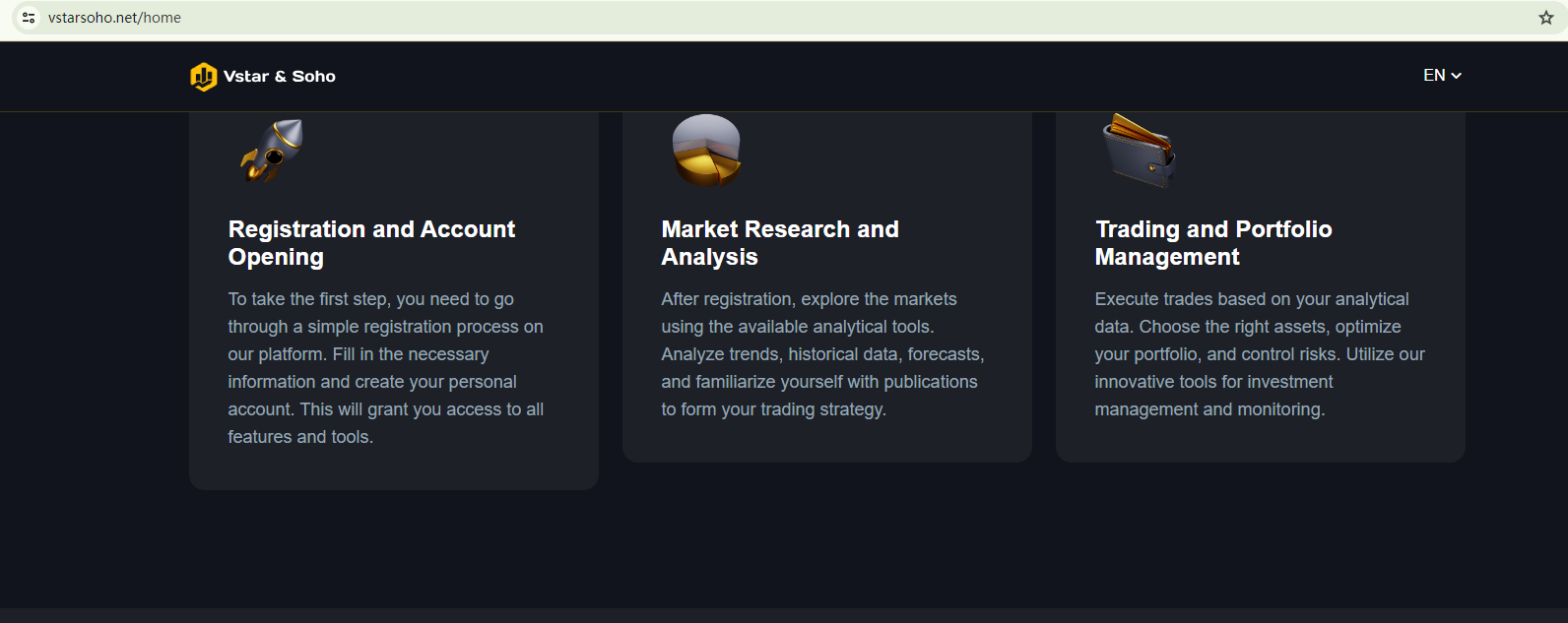Click the word Analysis in second card title

click(x=709, y=257)
